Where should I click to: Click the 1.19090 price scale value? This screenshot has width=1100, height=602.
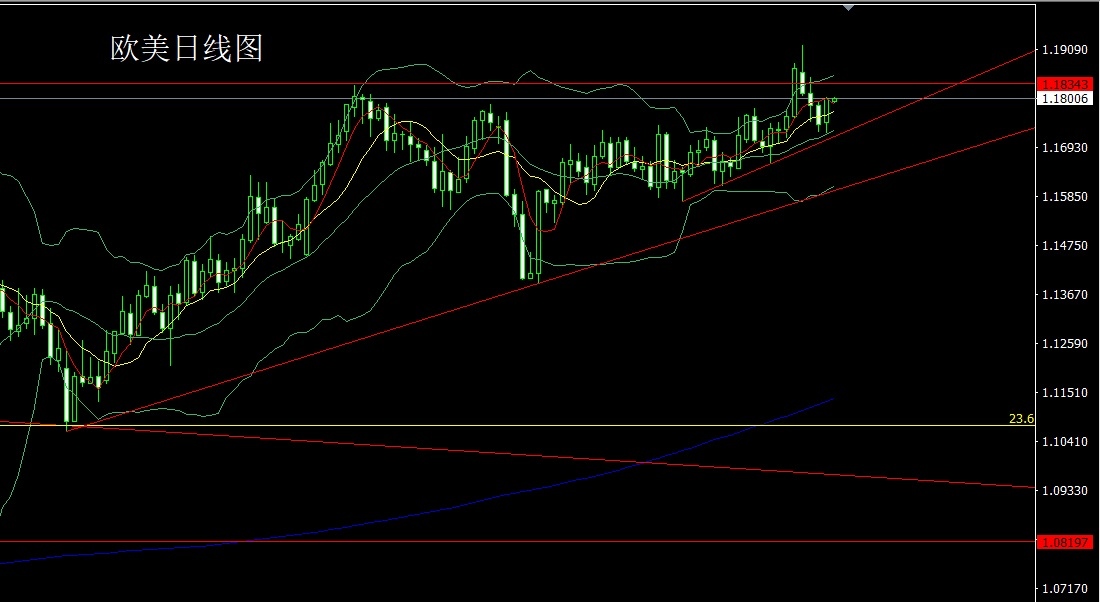tap(1065, 50)
